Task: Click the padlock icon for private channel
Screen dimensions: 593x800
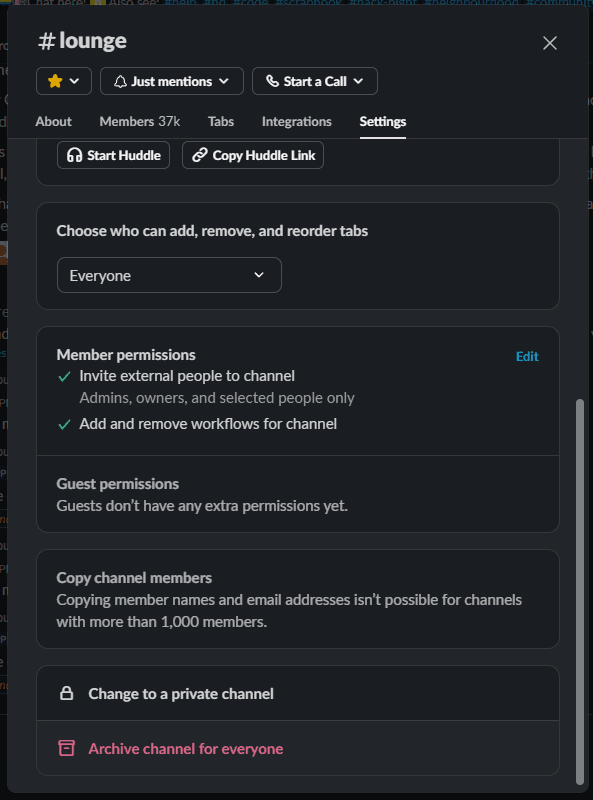Action: click(66, 693)
